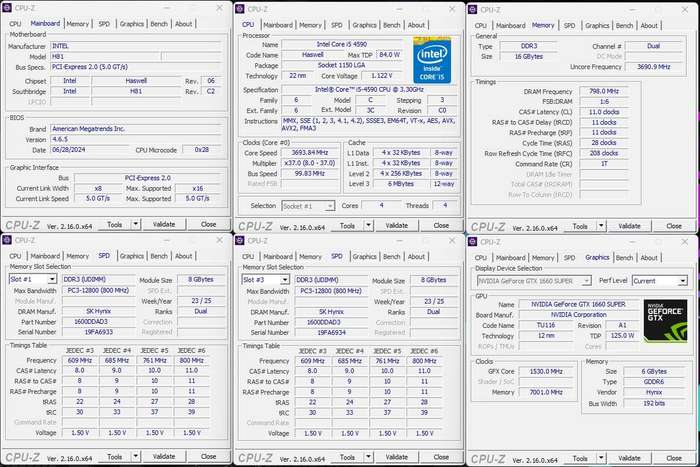
Task: Open the Slot #3 memory slot dropdown
Action: (284, 280)
